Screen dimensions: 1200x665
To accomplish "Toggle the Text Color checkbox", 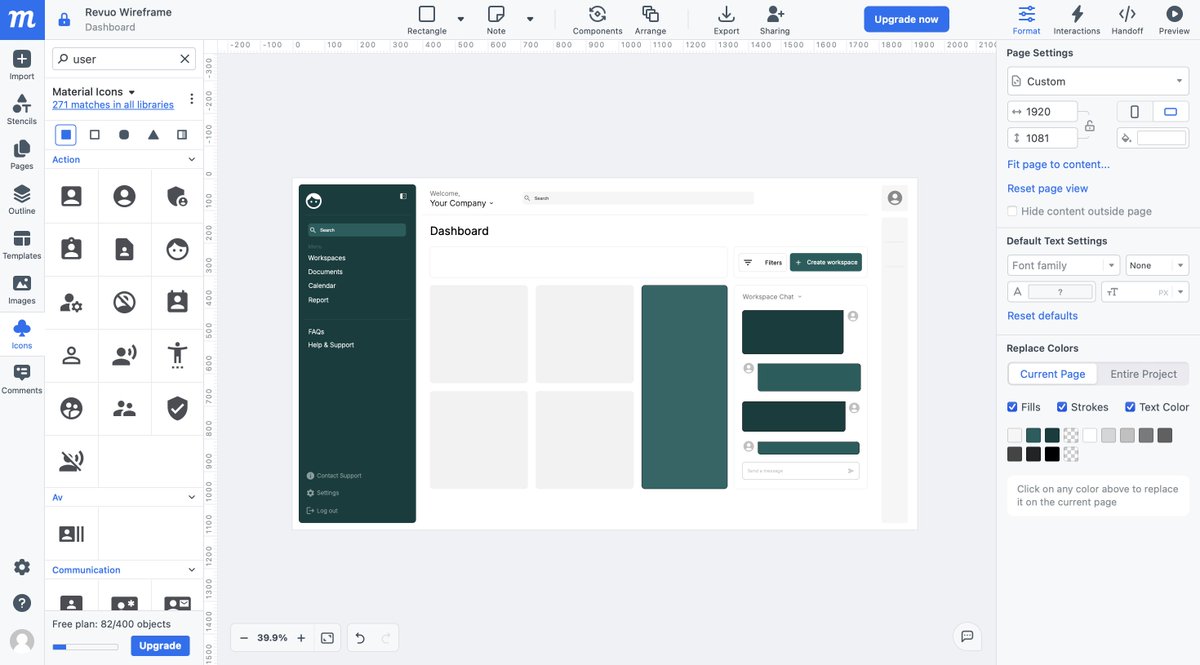I will click(1130, 407).
